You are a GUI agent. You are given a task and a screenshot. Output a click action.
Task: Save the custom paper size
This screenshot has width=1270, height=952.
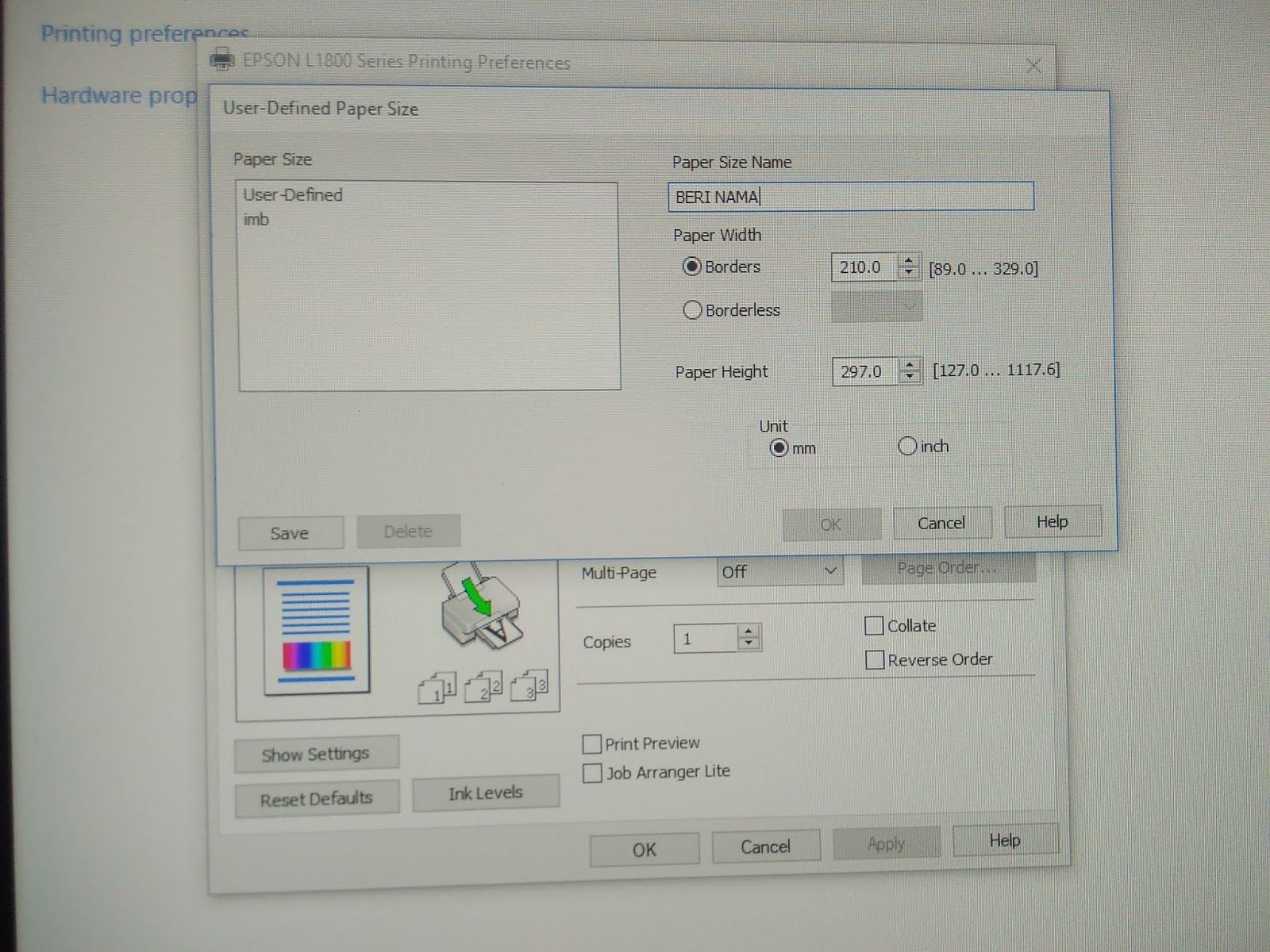[x=290, y=532]
